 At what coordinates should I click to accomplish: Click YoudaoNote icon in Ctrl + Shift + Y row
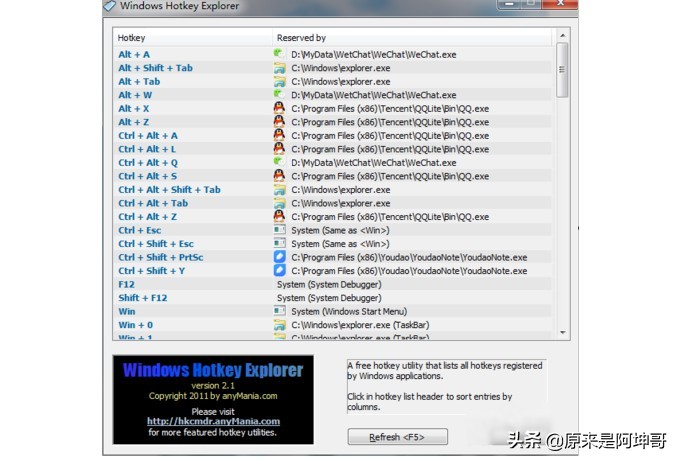(x=279, y=271)
